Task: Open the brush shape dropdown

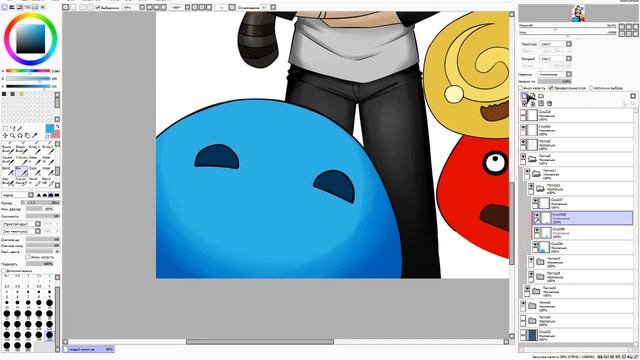Action: point(21,224)
